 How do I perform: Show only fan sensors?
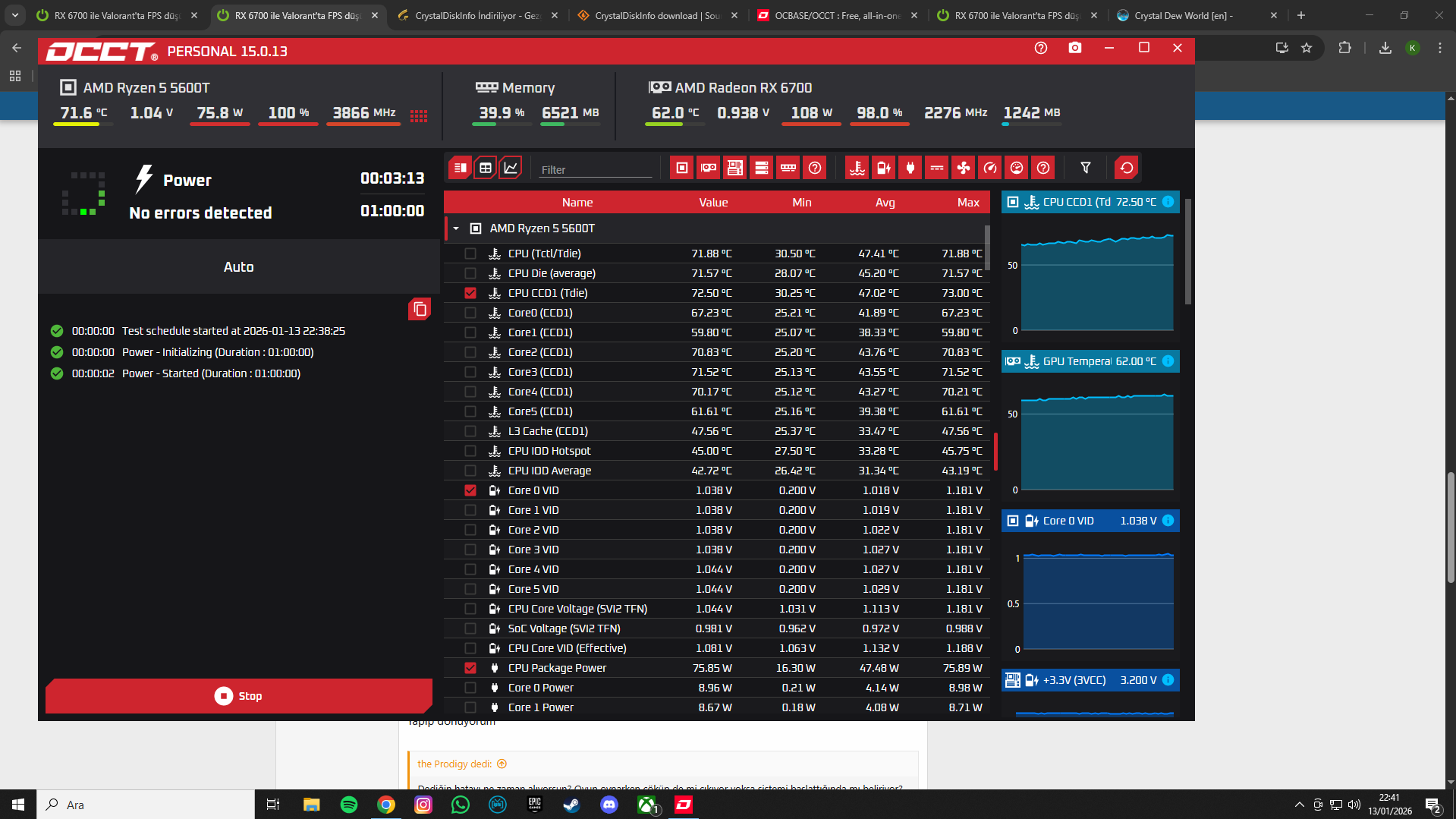964,168
